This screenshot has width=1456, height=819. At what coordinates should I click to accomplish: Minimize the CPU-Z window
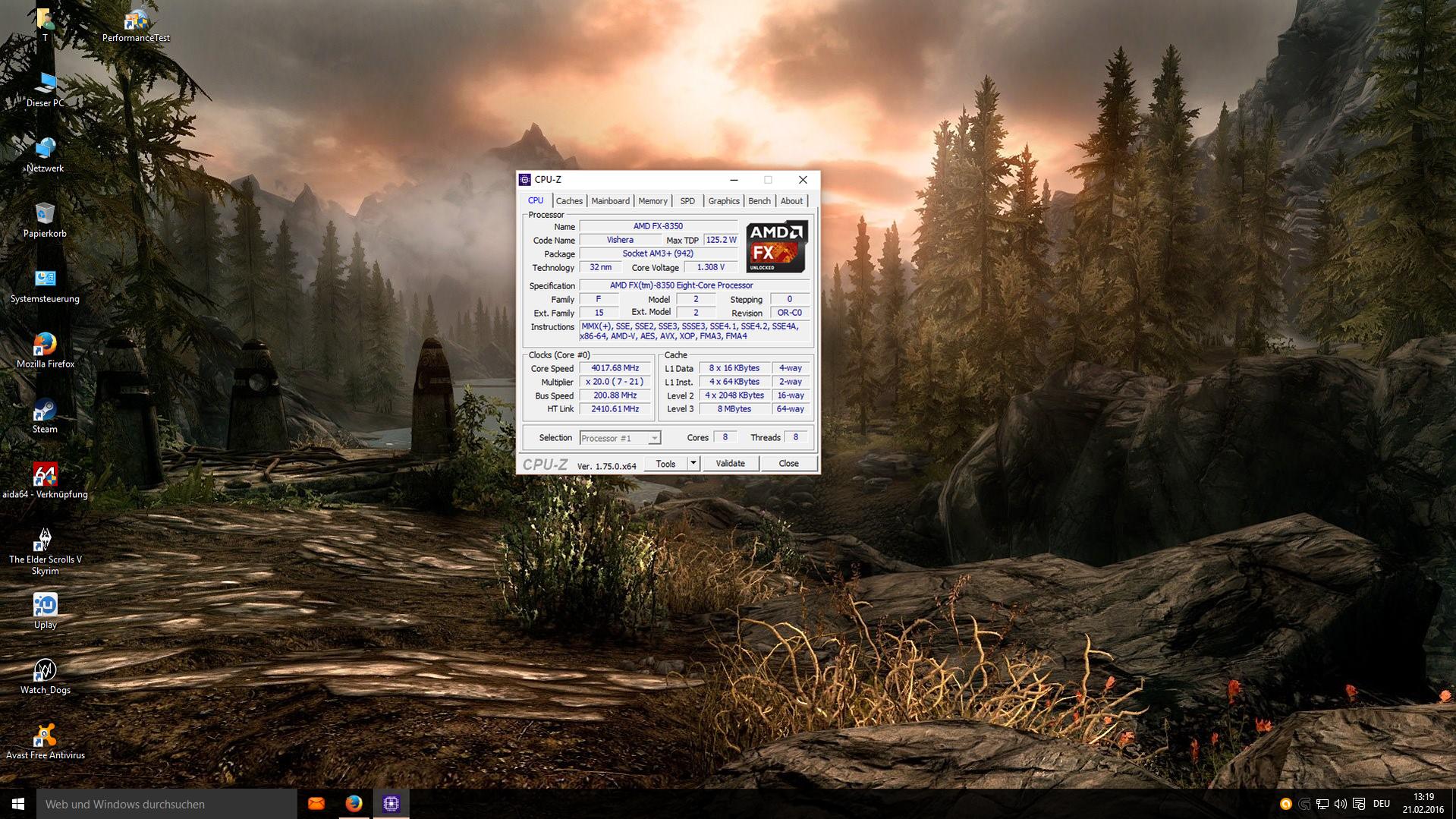734,180
